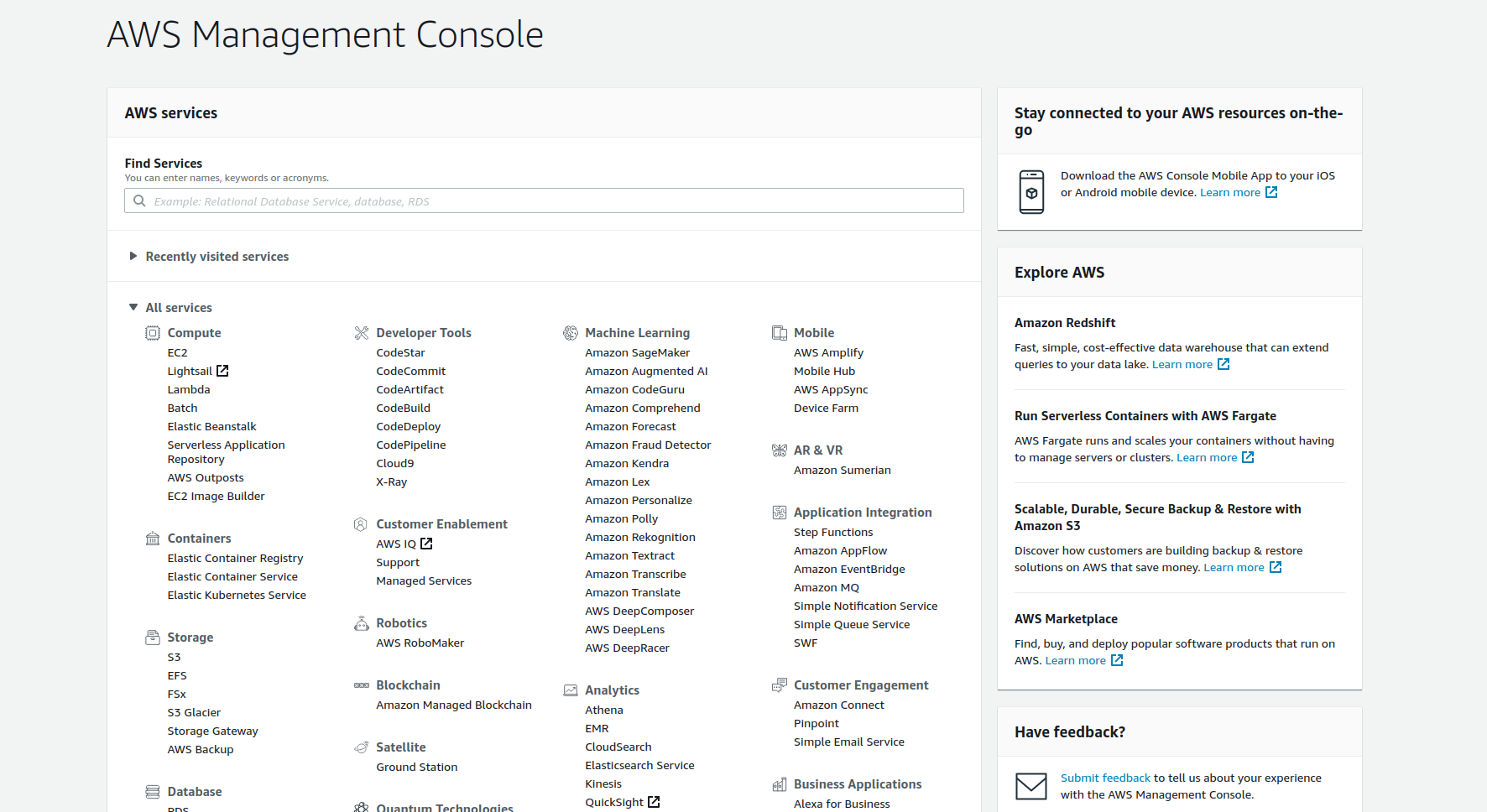Click the Submit feedback link

(x=1105, y=778)
